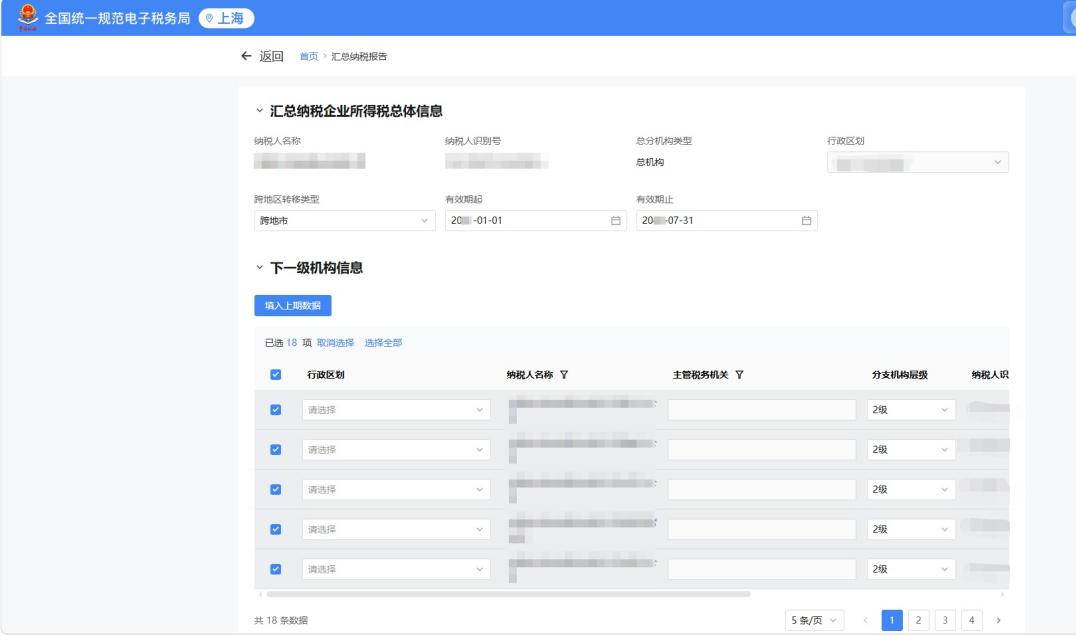This screenshot has width=1076, height=636.
Task: Open fifth row 行政区划 请选择 dropdown
Action: (396, 569)
